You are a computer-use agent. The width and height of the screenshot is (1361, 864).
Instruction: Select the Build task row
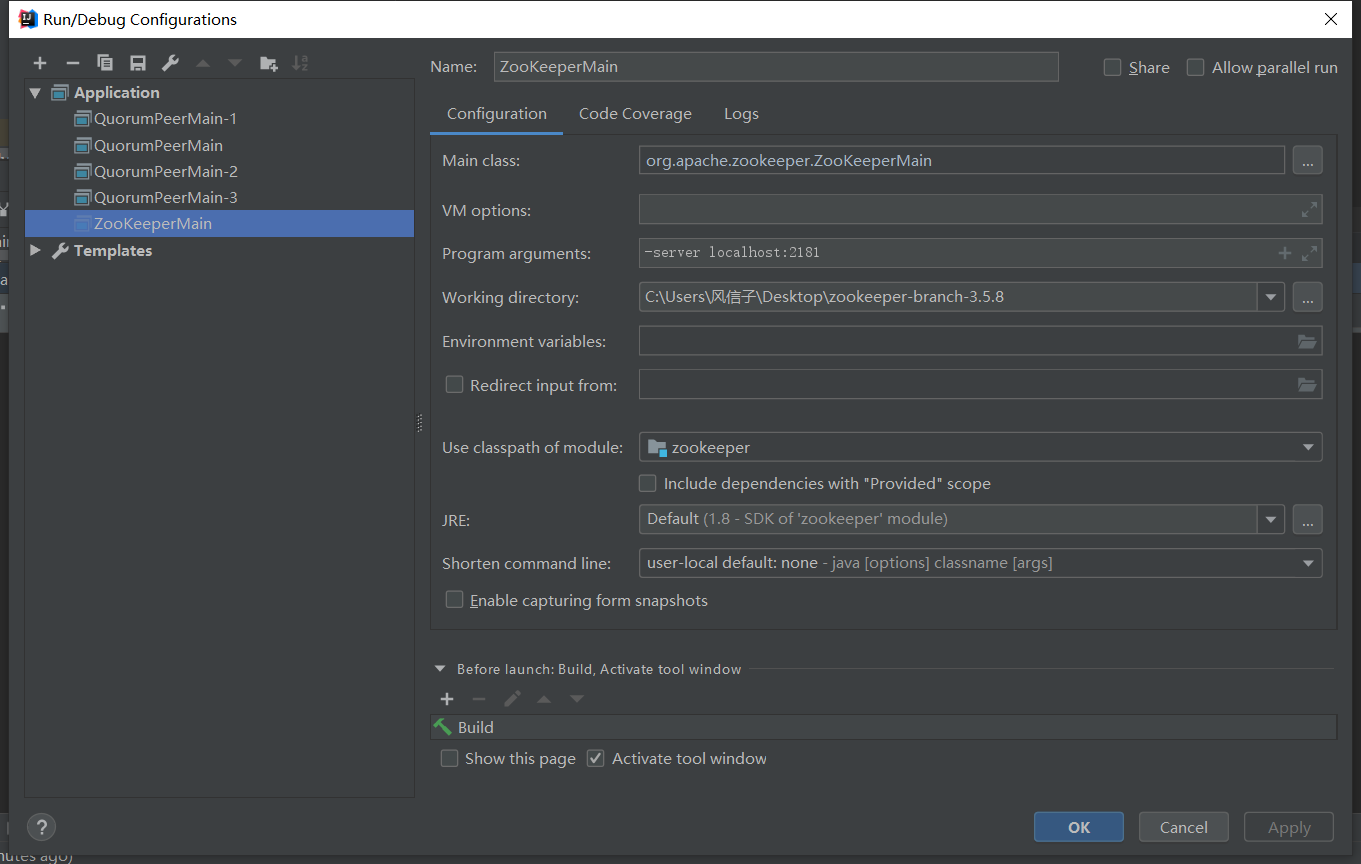884,727
